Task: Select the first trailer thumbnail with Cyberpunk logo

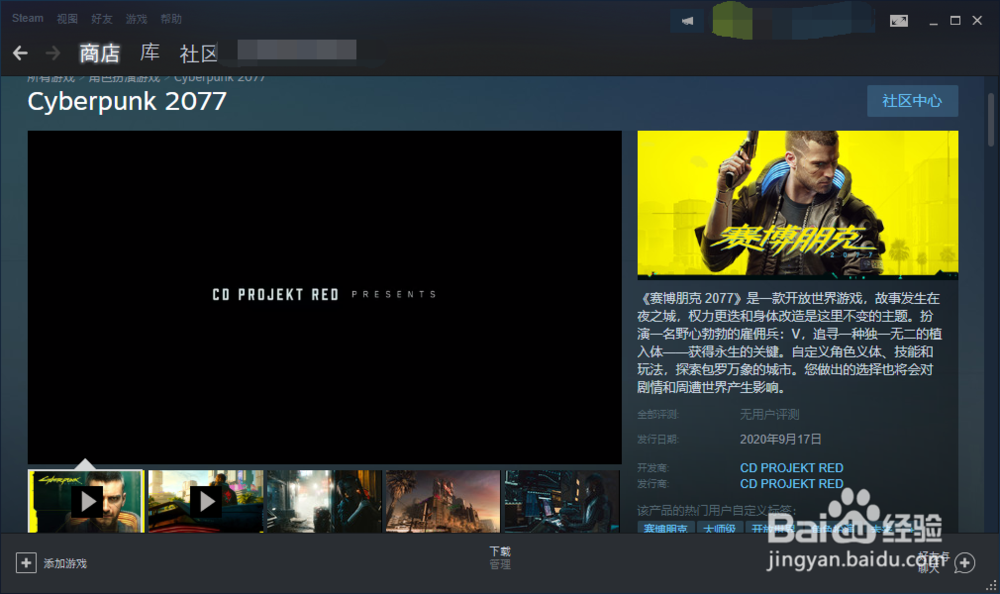Action: pyautogui.click(x=86, y=501)
